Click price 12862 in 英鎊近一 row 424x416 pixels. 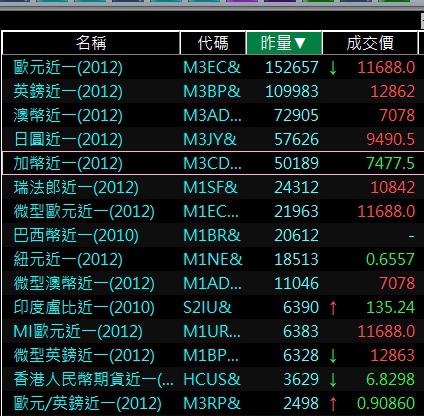click(x=393, y=92)
